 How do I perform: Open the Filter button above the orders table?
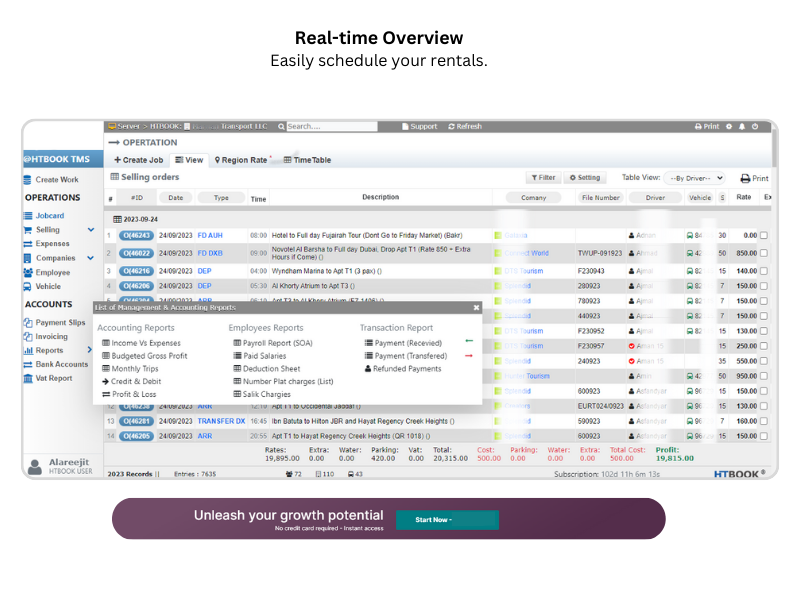[x=543, y=178]
